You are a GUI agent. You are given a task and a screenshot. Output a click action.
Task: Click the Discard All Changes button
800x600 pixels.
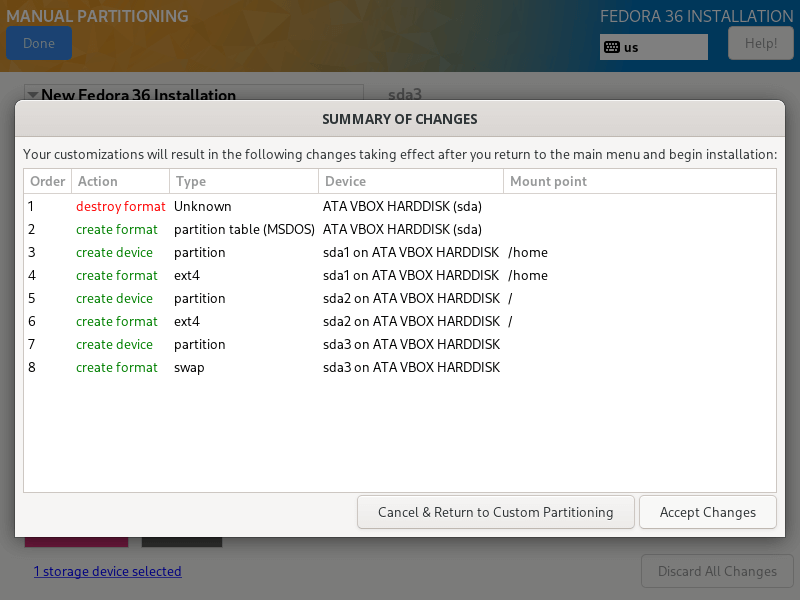(x=716, y=572)
